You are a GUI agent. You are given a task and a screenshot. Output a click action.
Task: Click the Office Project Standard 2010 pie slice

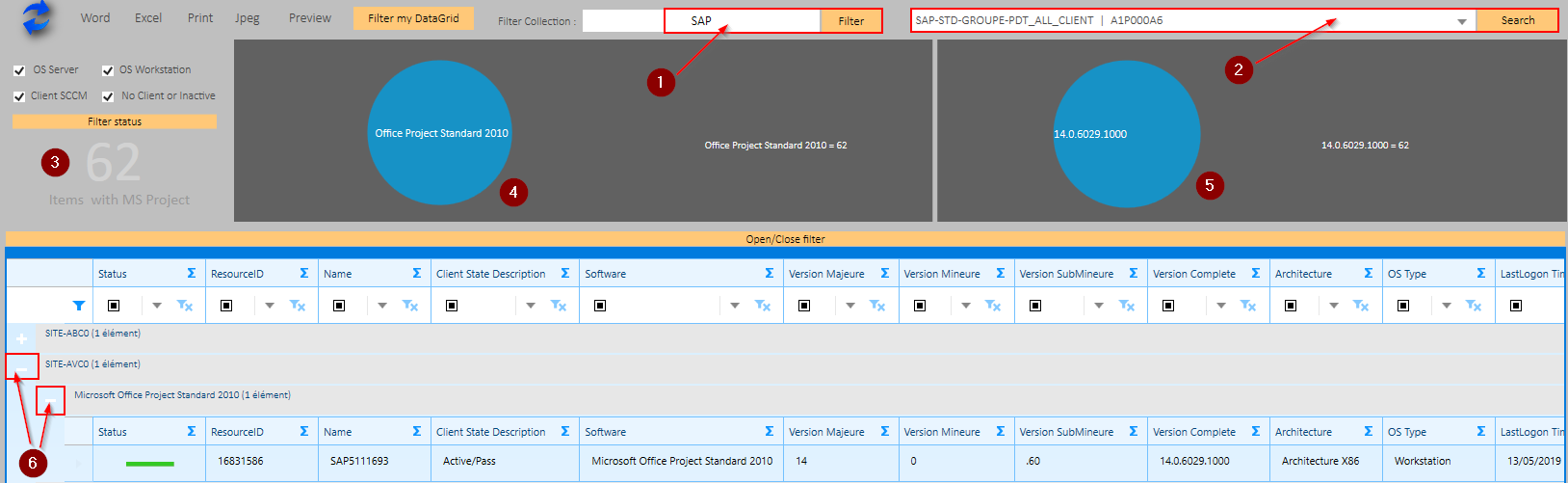pyautogui.click(x=440, y=133)
